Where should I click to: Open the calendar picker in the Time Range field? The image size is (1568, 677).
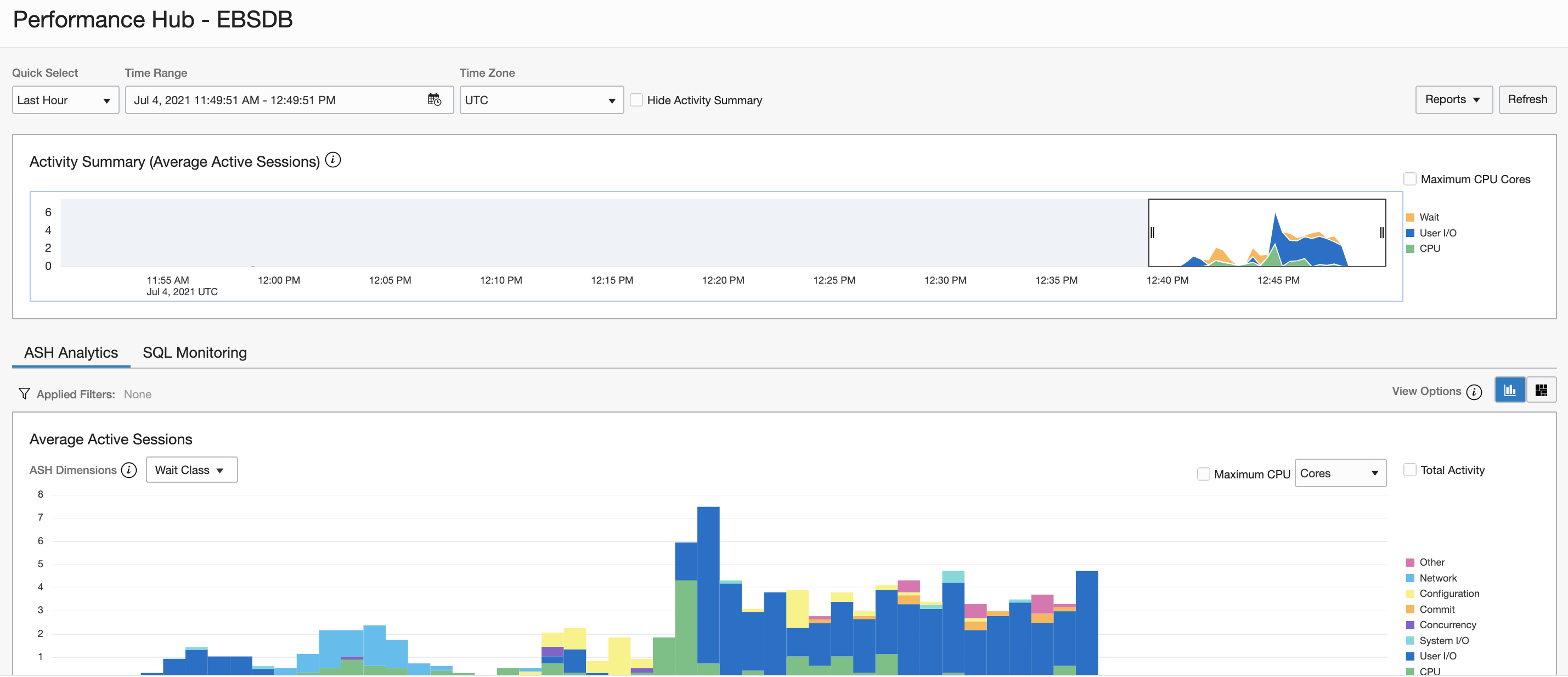coord(434,99)
